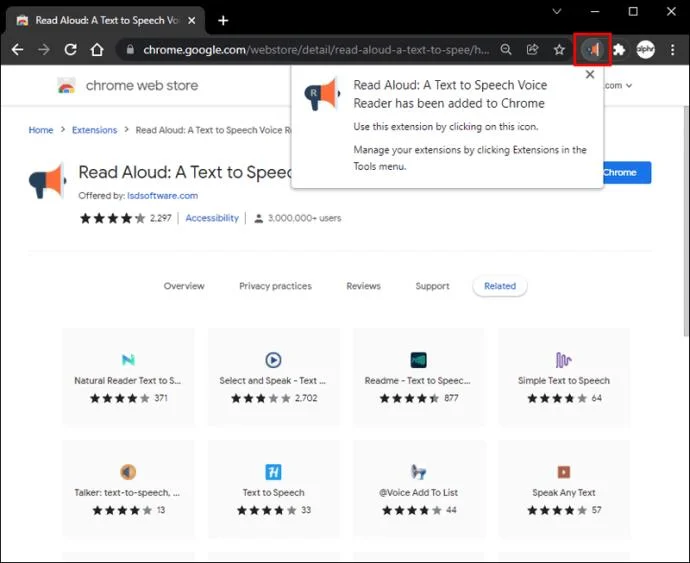This screenshot has width=690, height=563.
Task: Open @Voice Add To List card
Action: click(418, 489)
